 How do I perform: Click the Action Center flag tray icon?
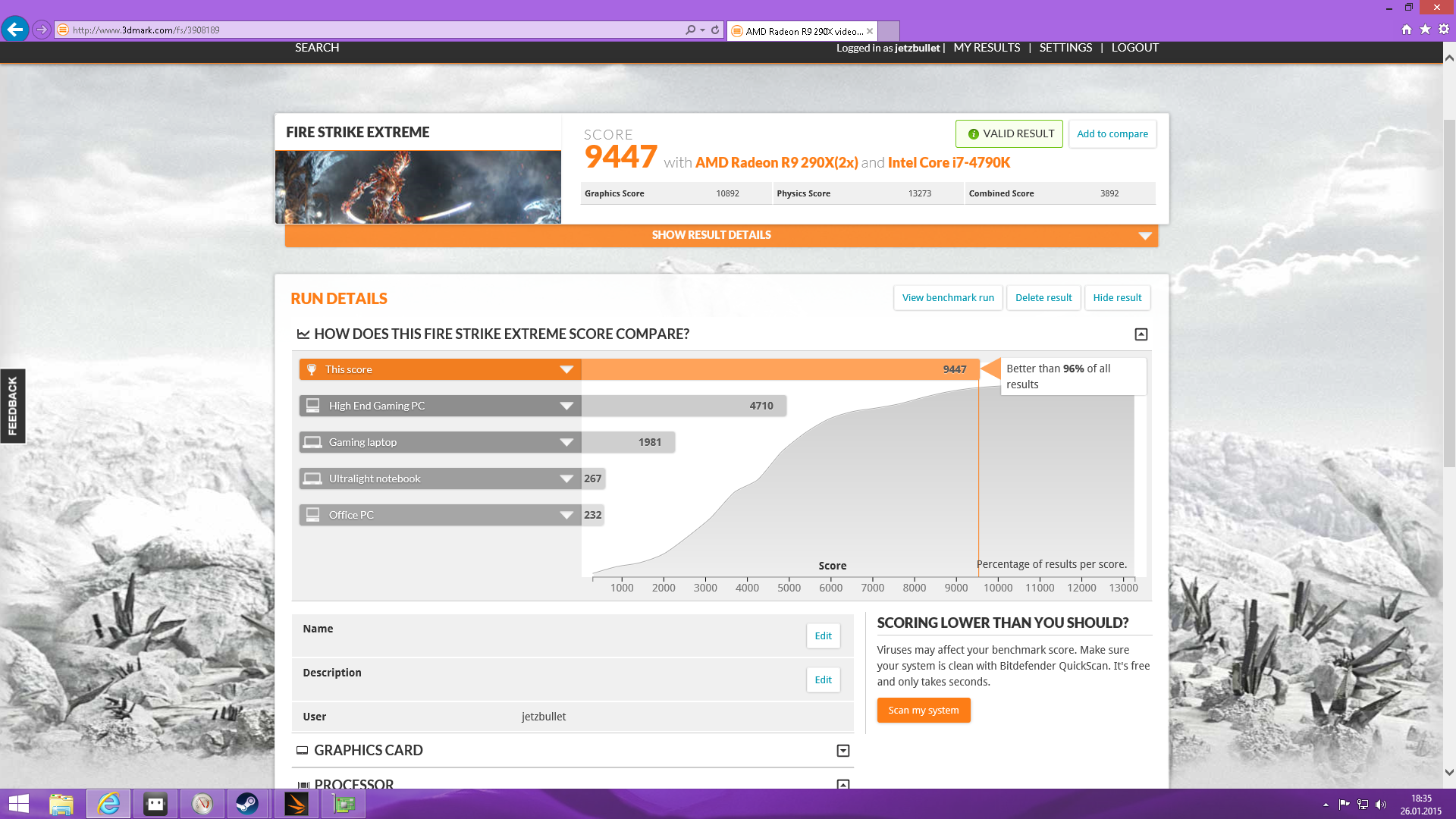click(x=1344, y=805)
